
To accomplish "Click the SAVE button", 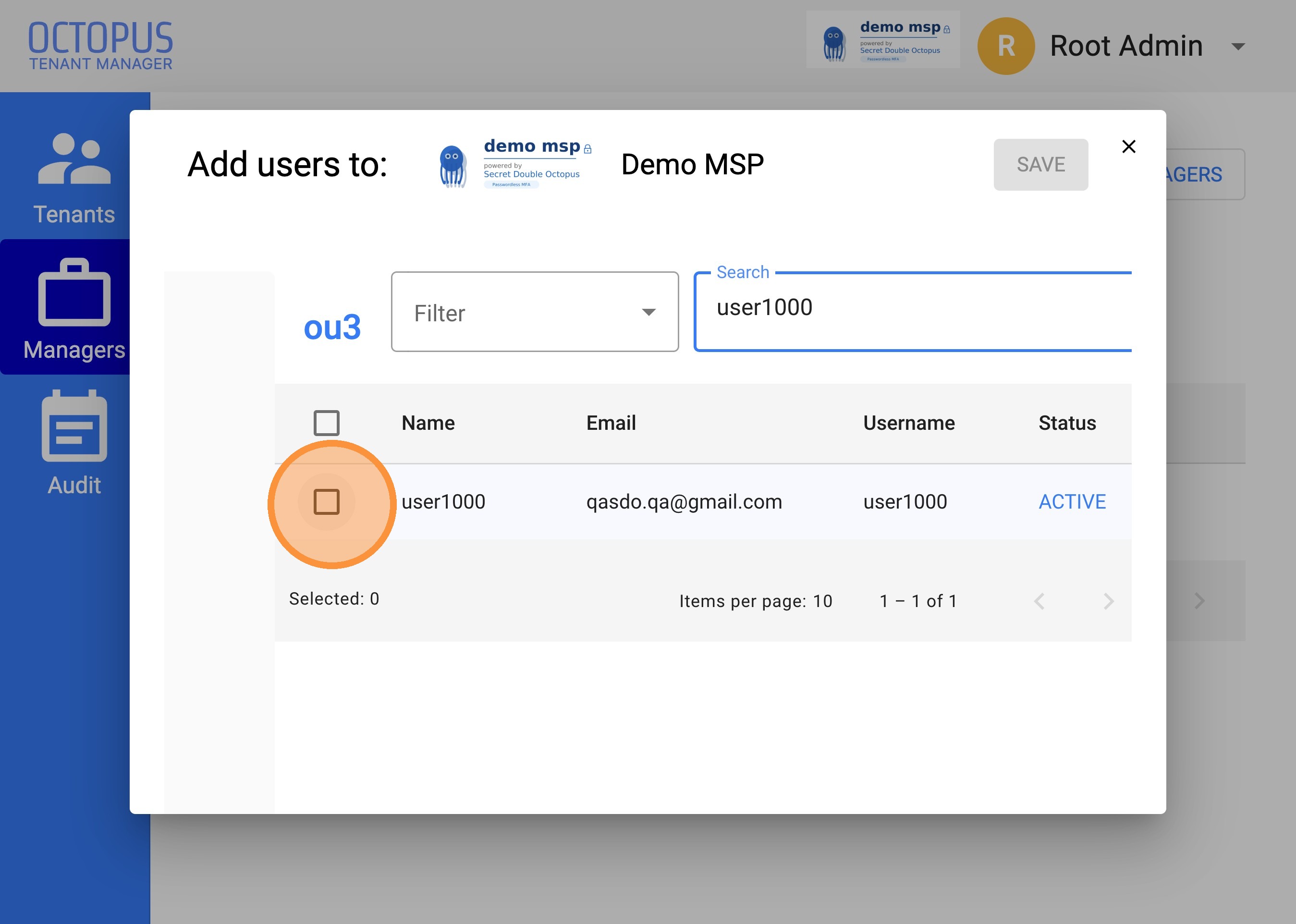I will [1040, 164].
